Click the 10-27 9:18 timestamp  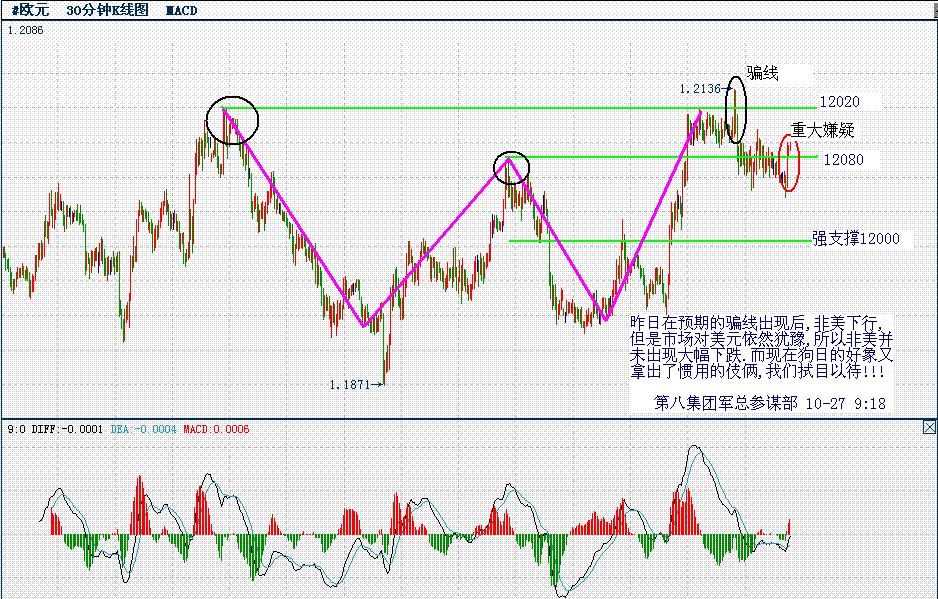coord(845,404)
